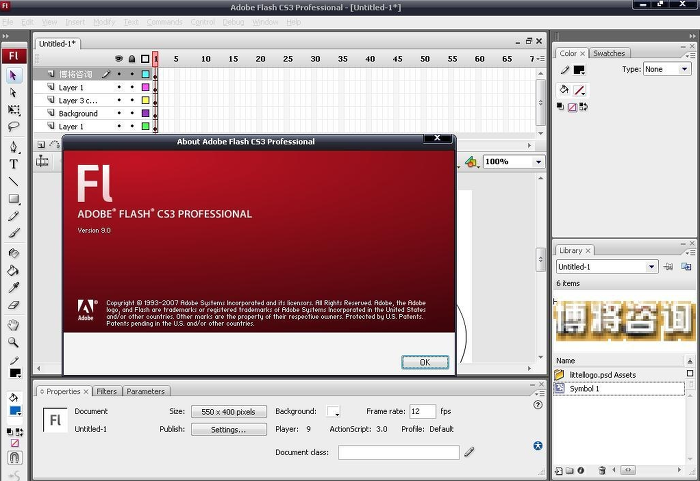Select the Subselection tool
Viewport: 700px width, 481px height.
click(x=13, y=92)
